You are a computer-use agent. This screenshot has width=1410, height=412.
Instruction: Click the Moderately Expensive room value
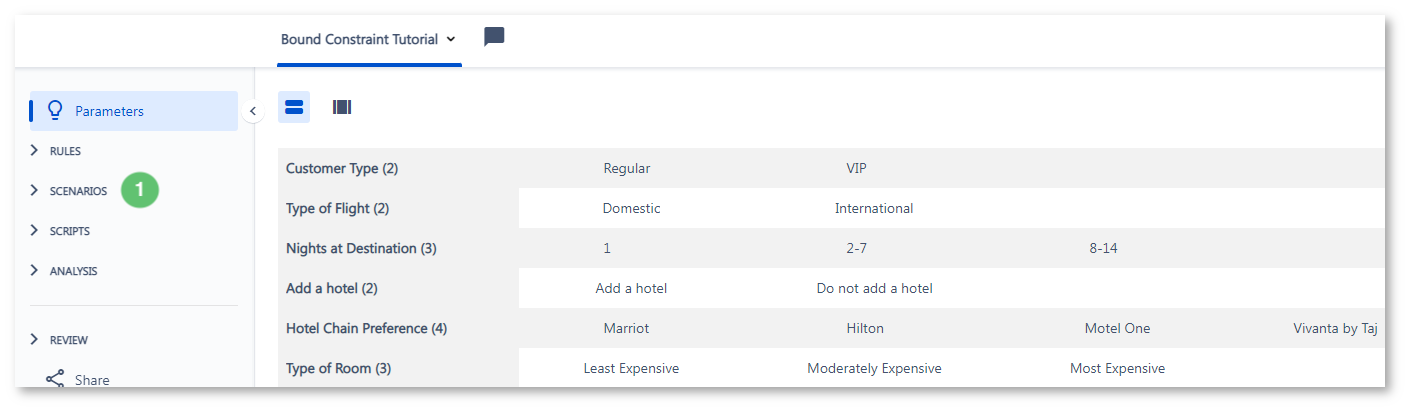point(874,368)
